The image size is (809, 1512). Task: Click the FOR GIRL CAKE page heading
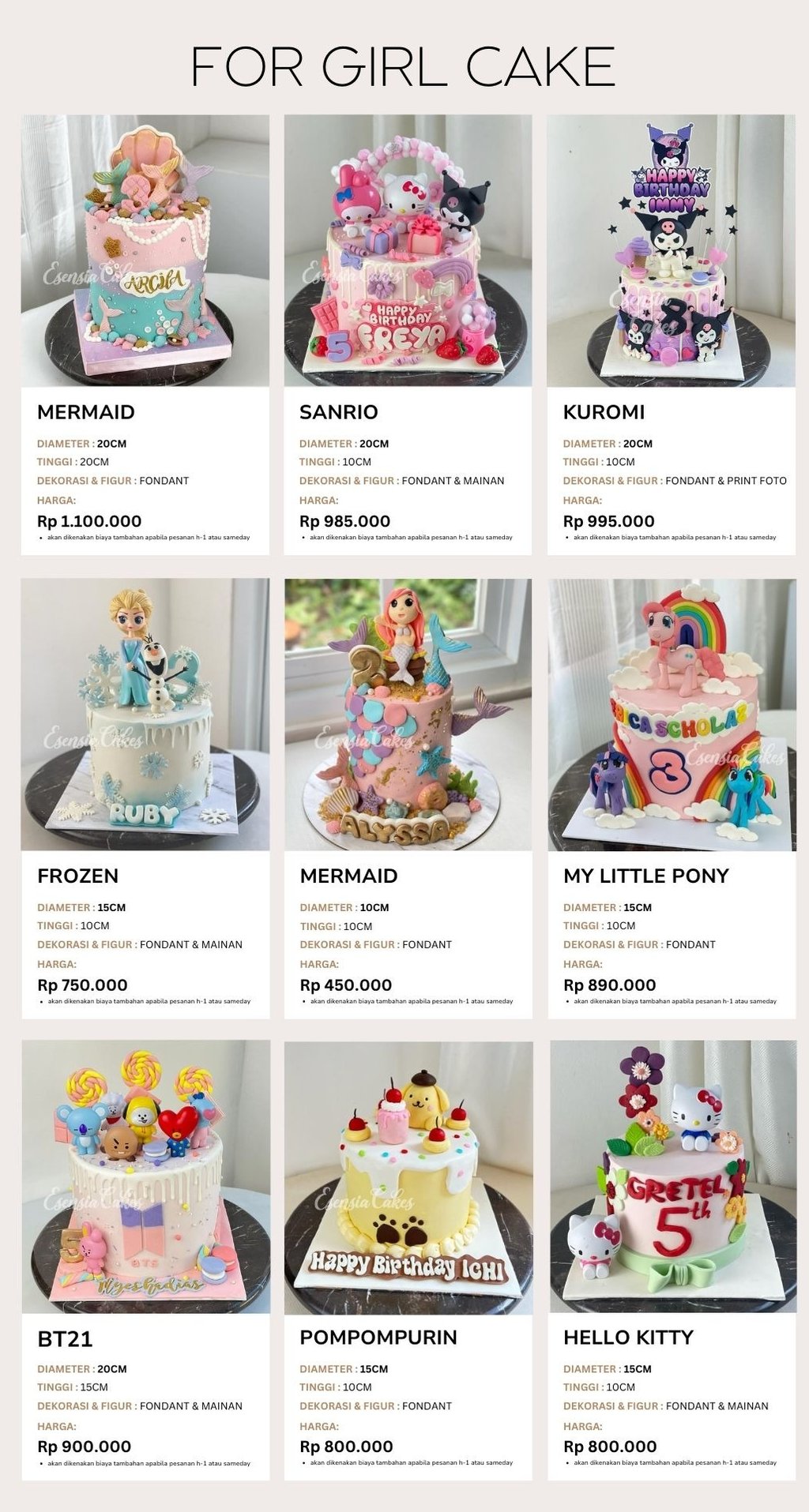click(x=403, y=66)
